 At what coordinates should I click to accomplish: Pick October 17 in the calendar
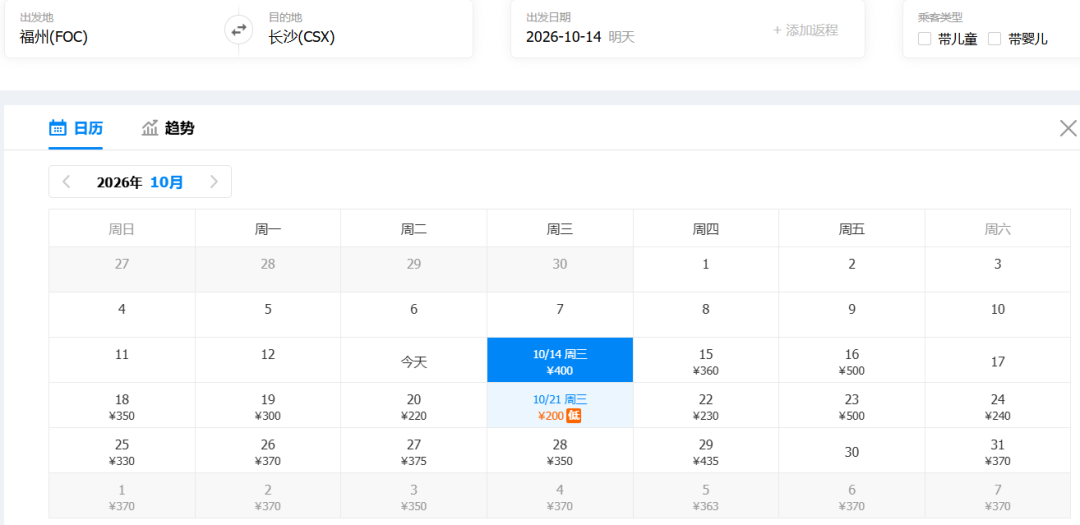[x=998, y=360]
